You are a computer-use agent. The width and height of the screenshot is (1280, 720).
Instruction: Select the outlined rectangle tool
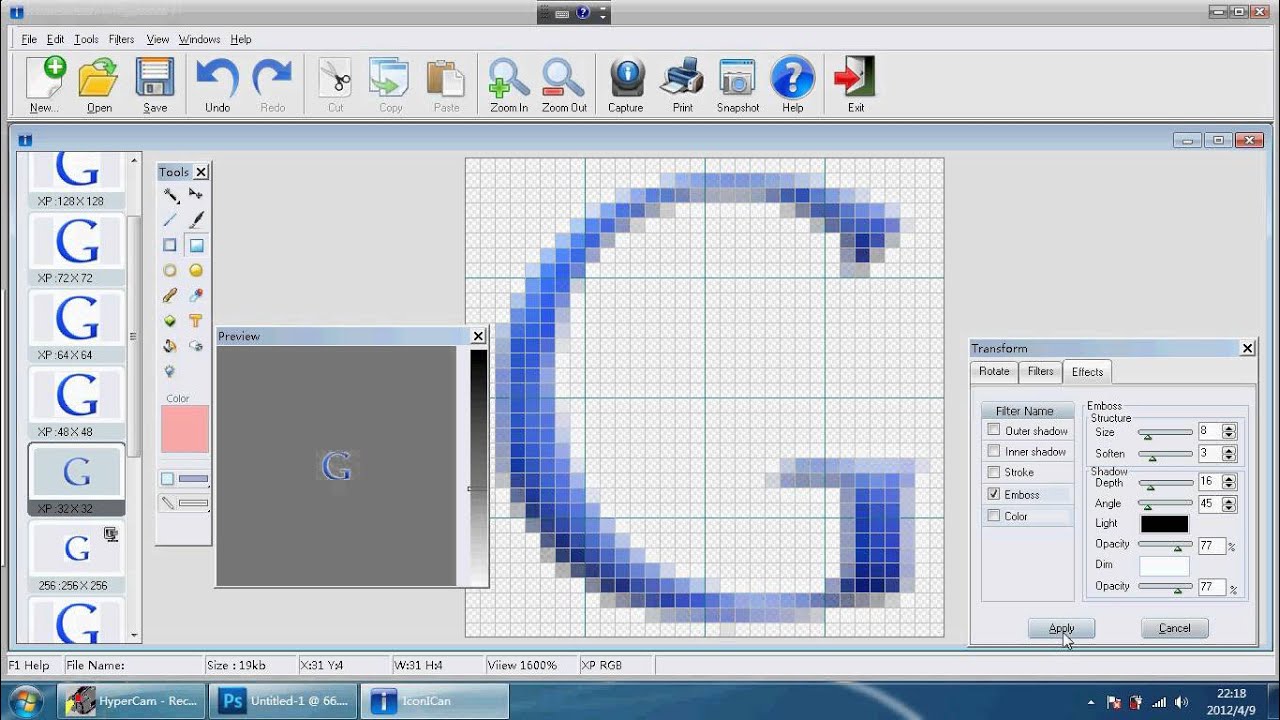point(170,245)
